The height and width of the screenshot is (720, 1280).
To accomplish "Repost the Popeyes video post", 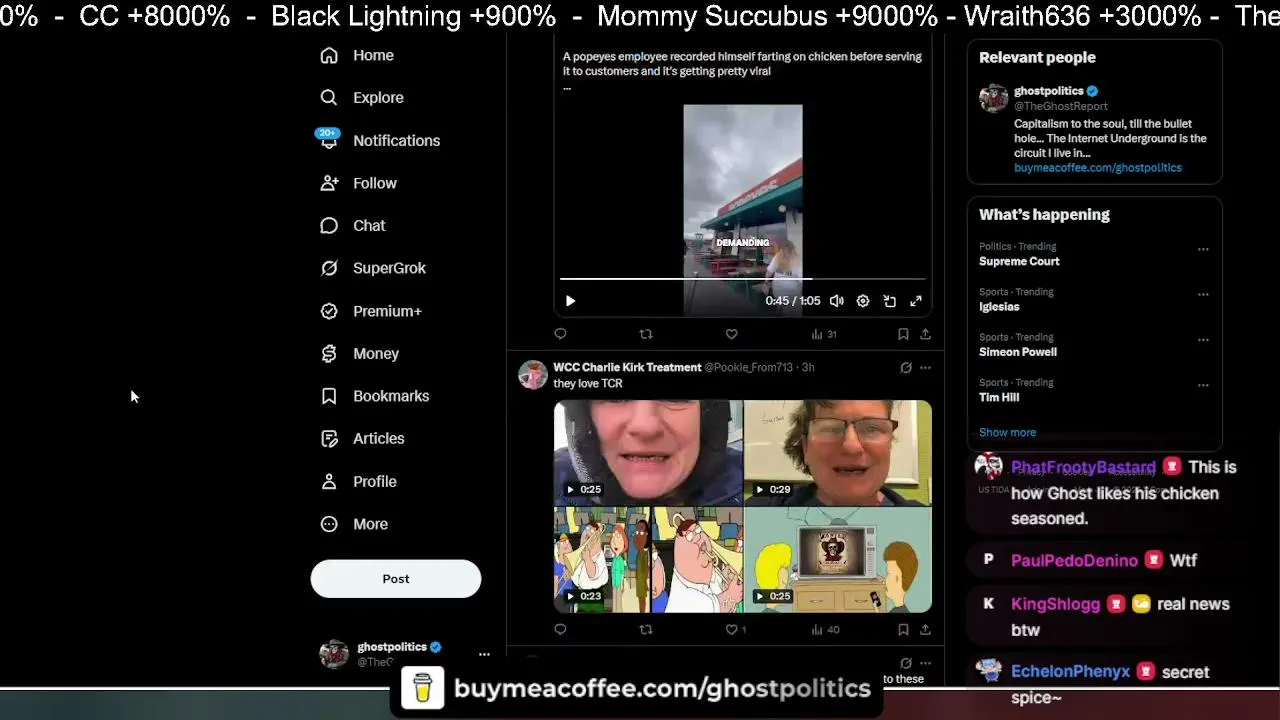I will (646, 334).
